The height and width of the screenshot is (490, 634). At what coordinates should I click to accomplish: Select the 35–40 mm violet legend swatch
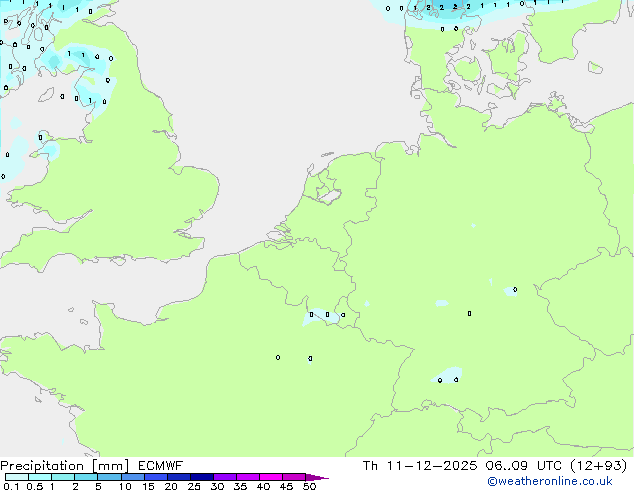pos(248,477)
